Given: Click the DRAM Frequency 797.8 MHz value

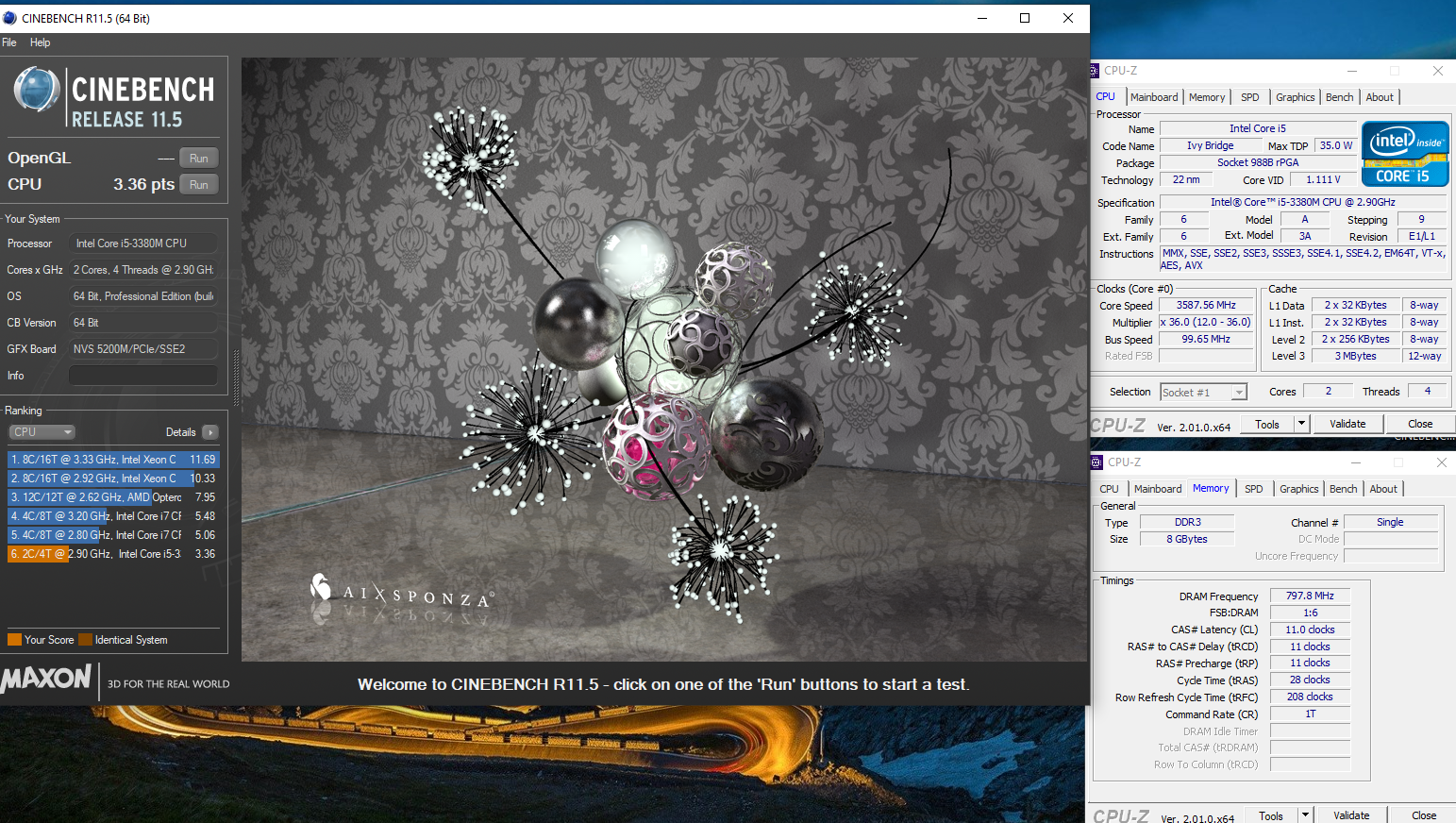Looking at the screenshot, I should pyautogui.click(x=1310, y=596).
